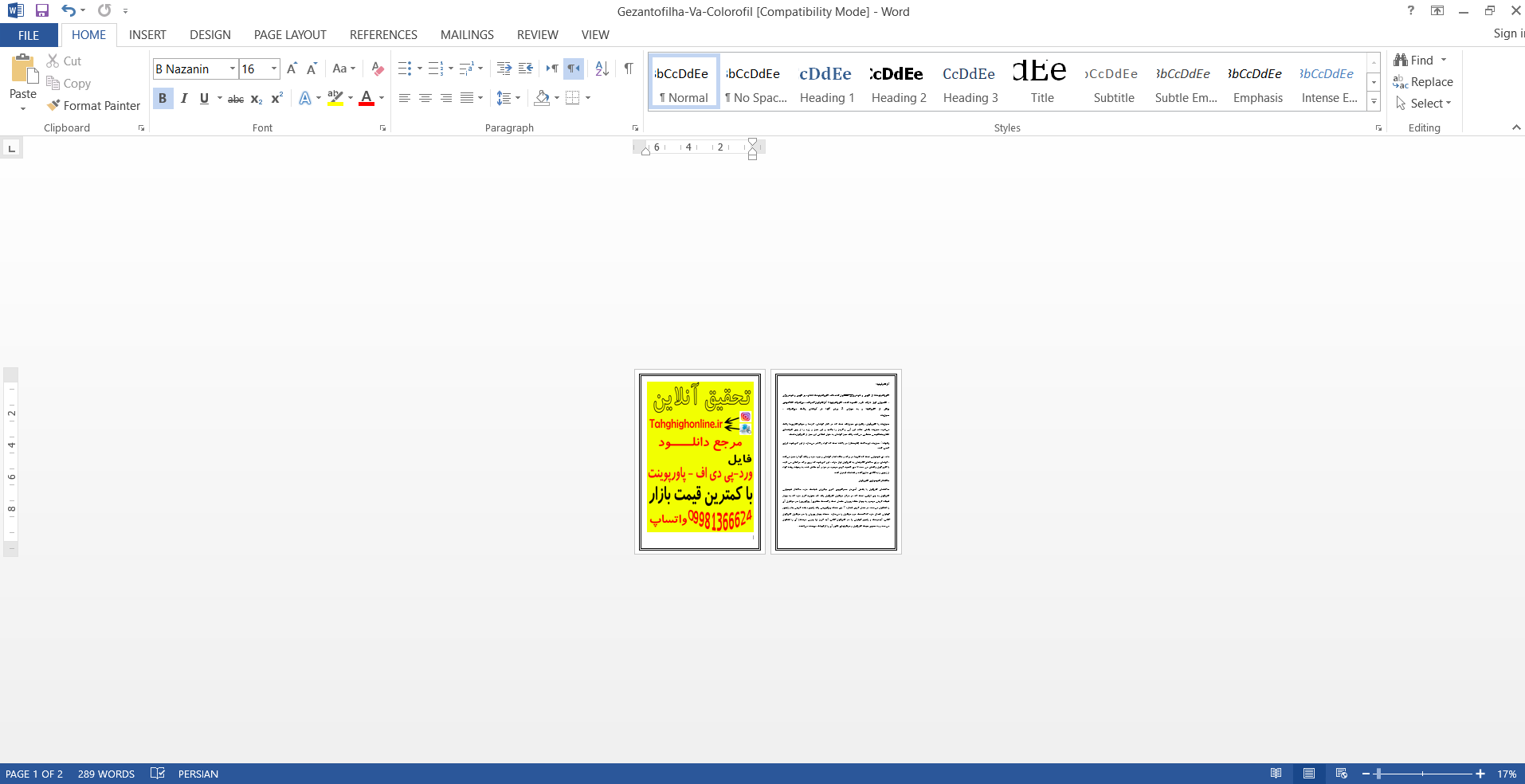Screen dimensions: 1525x784
Task: Apply subscript formatting
Action: [x=257, y=99]
